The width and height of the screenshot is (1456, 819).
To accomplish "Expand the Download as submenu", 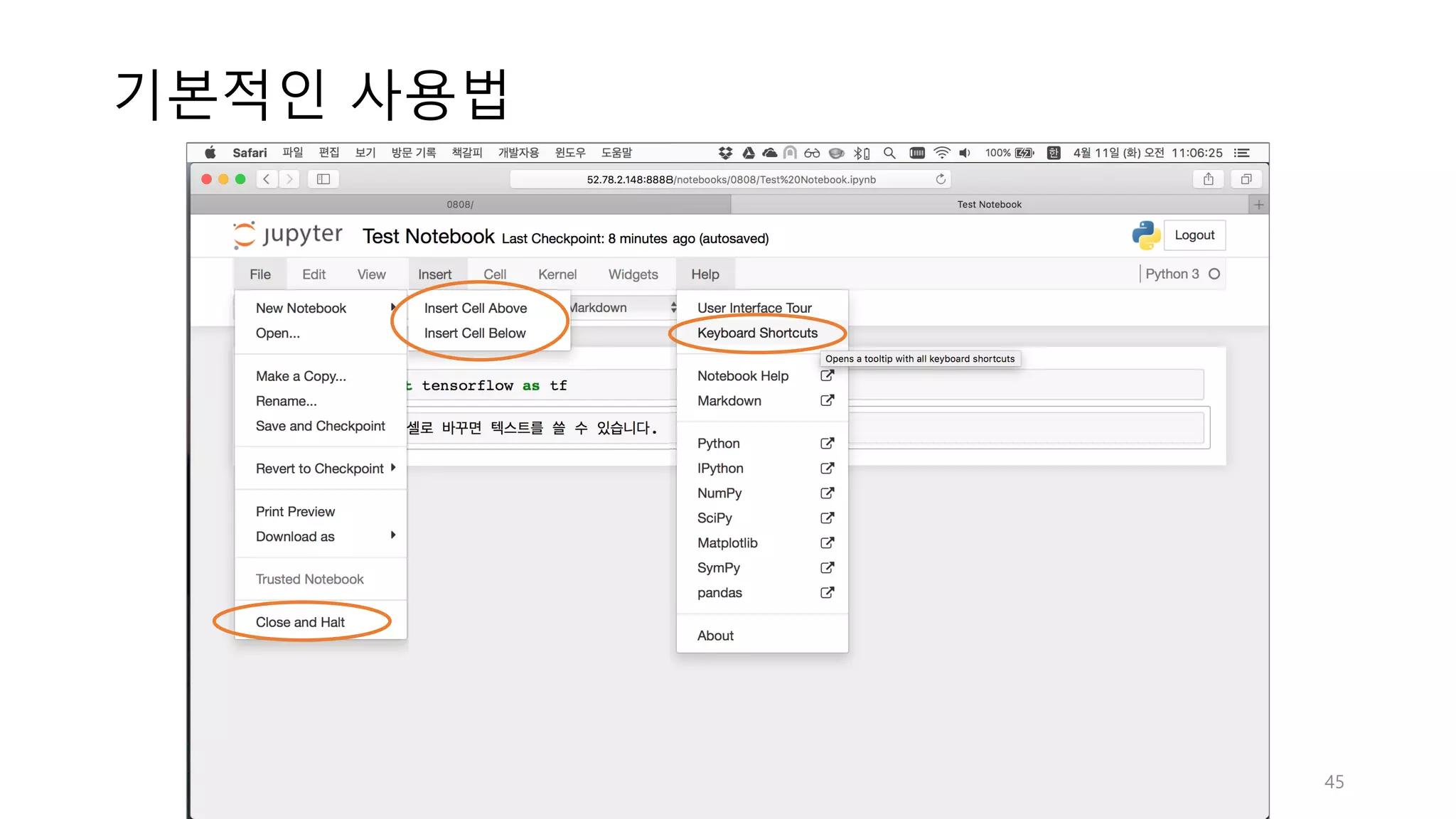I will tap(393, 535).
